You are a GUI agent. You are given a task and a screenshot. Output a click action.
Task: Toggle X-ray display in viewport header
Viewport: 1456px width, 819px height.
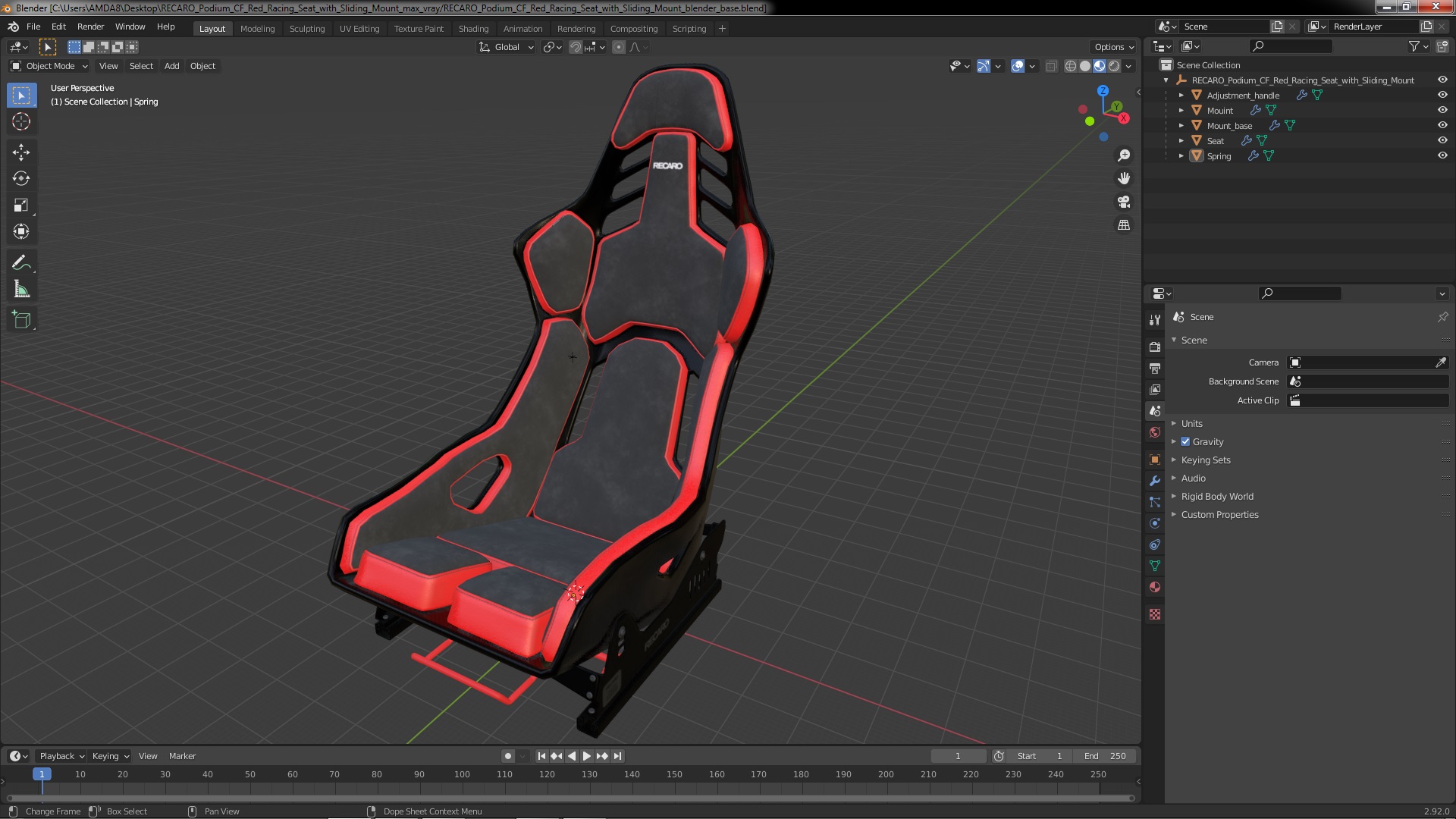point(1051,67)
